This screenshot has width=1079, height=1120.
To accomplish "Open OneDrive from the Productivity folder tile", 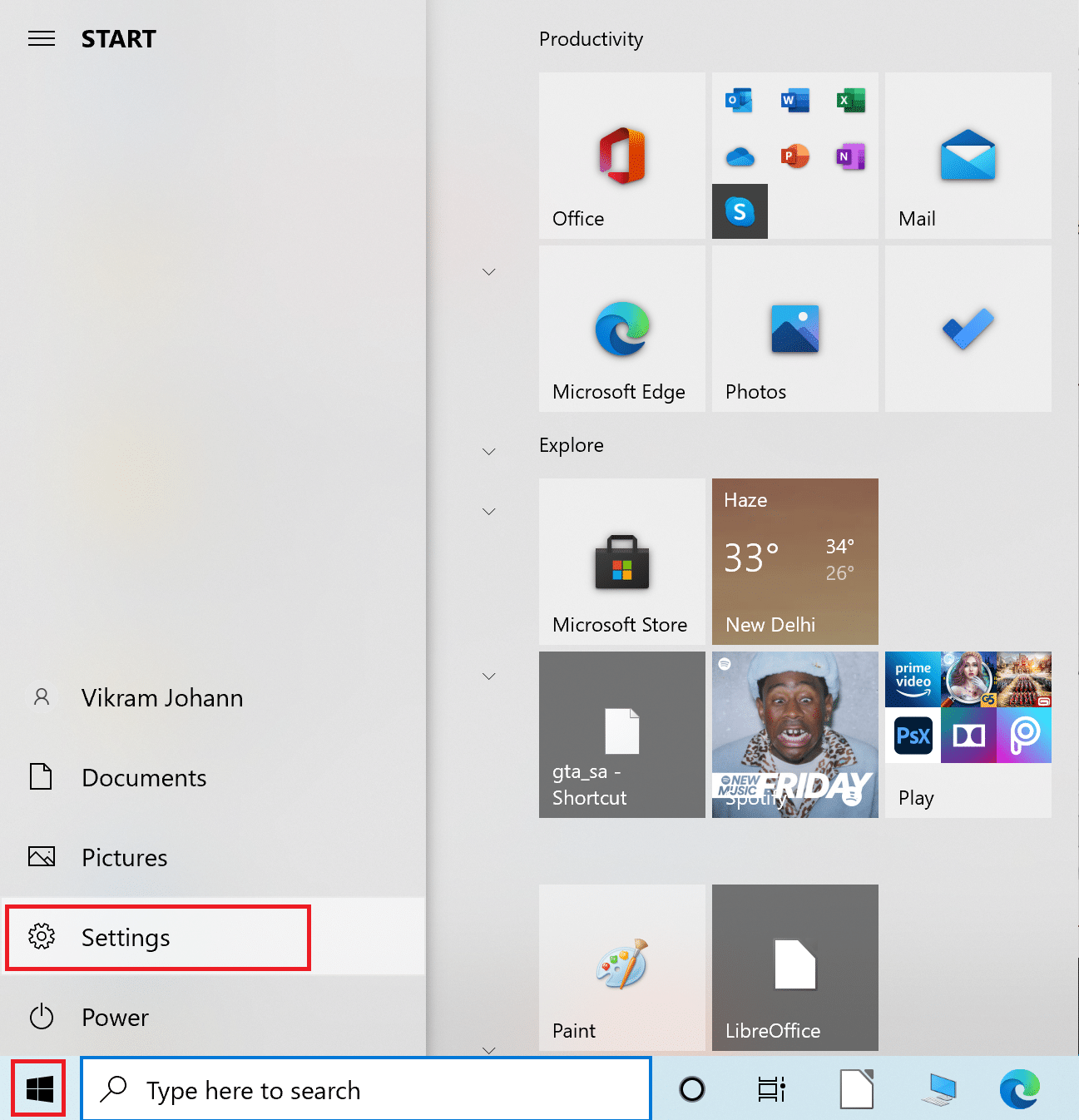I will click(x=740, y=156).
